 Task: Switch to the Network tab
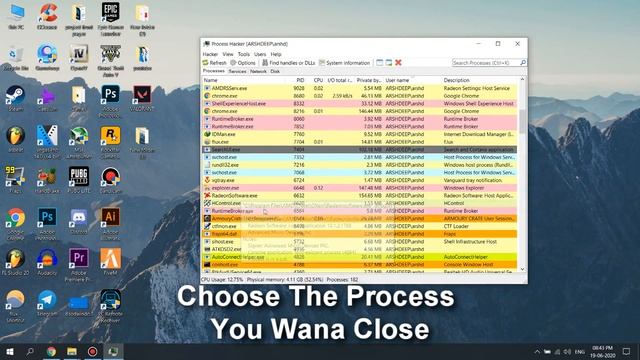click(258, 71)
